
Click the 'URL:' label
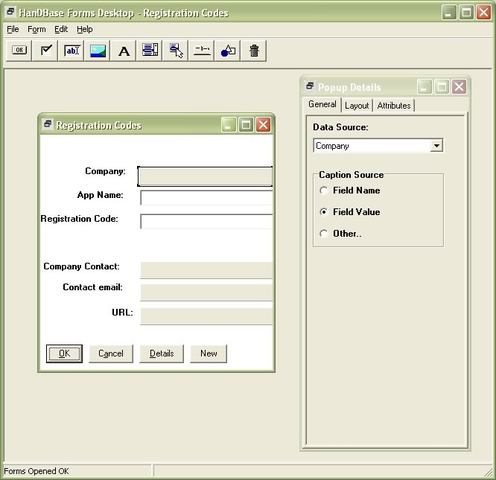(x=122, y=312)
